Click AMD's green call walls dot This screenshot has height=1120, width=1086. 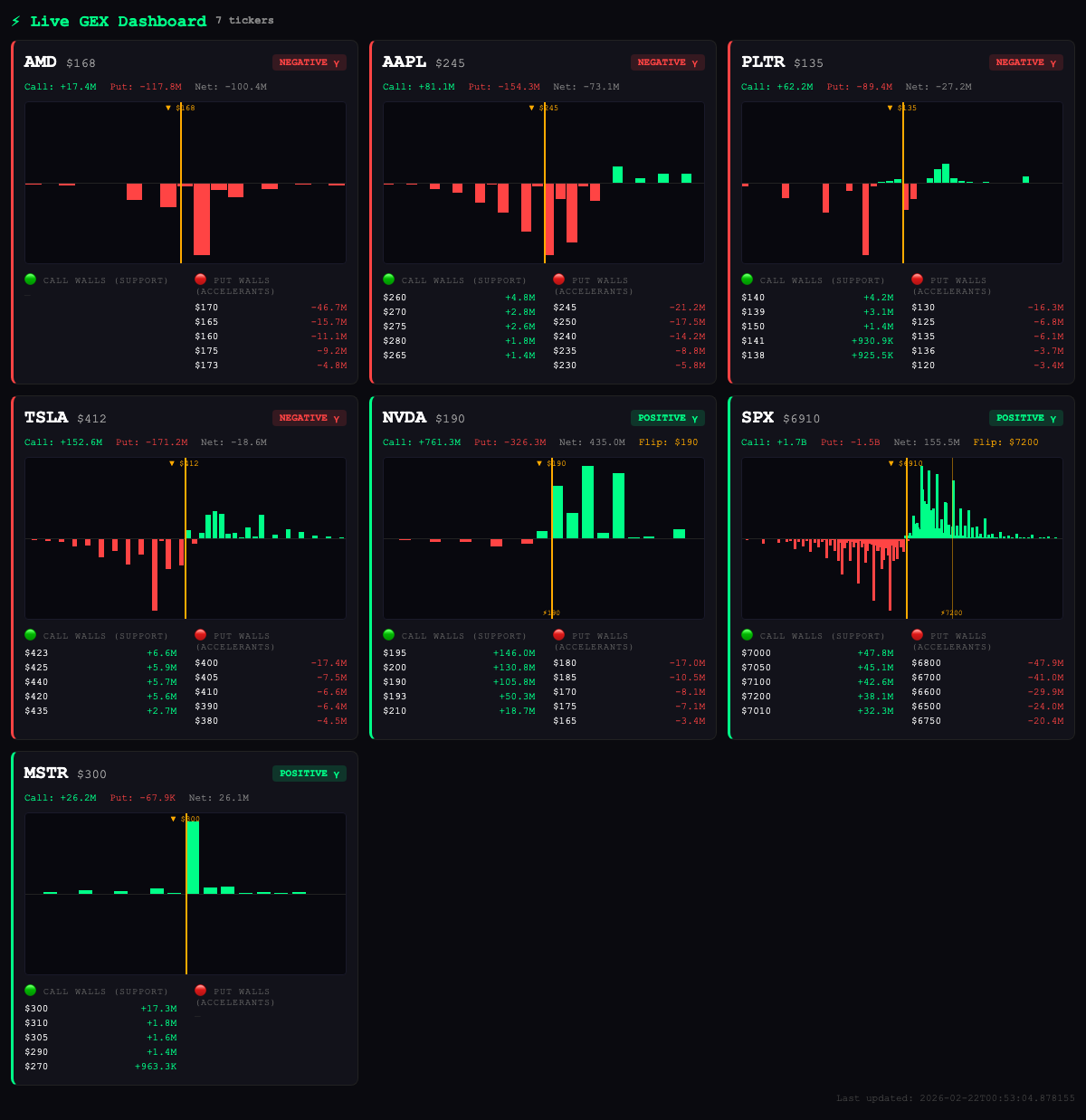click(31, 280)
